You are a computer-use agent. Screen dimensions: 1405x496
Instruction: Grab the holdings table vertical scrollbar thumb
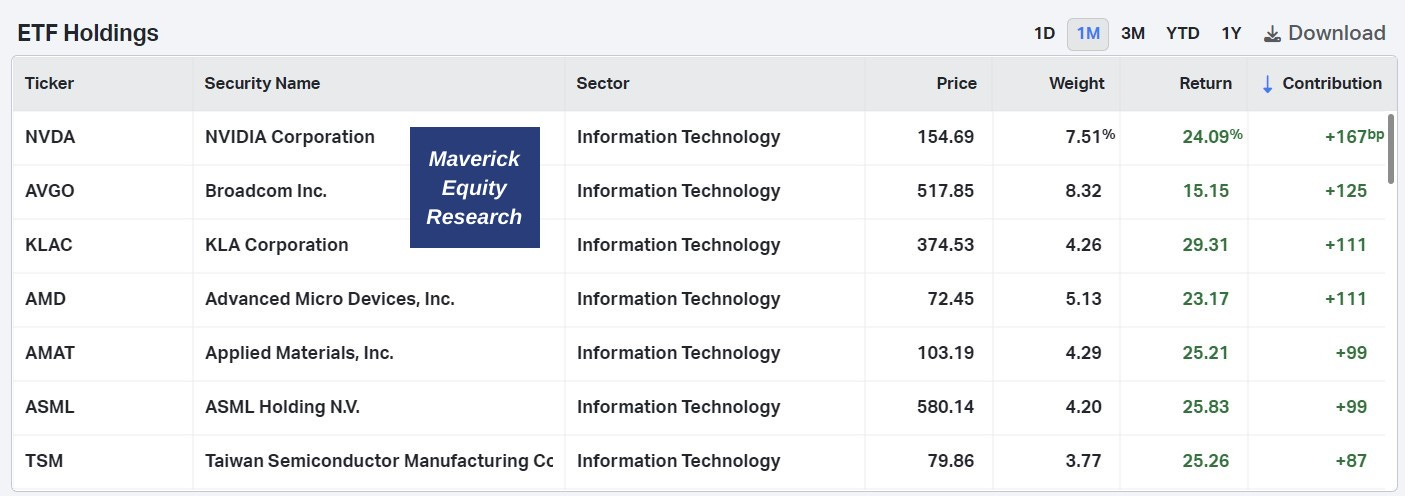(x=1391, y=149)
